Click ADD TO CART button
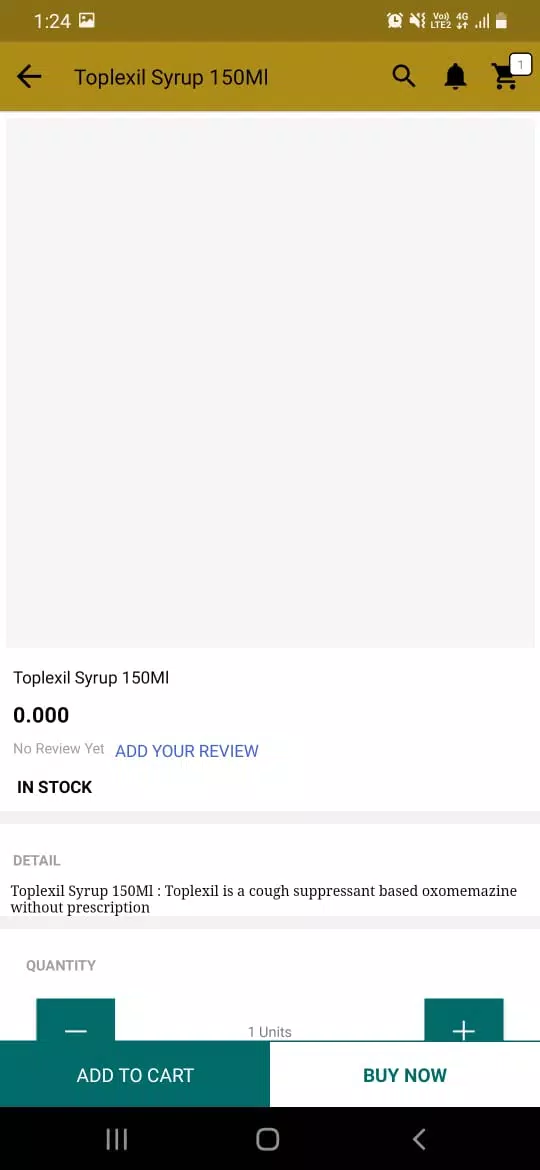The image size is (540, 1170). [x=135, y=1074]
